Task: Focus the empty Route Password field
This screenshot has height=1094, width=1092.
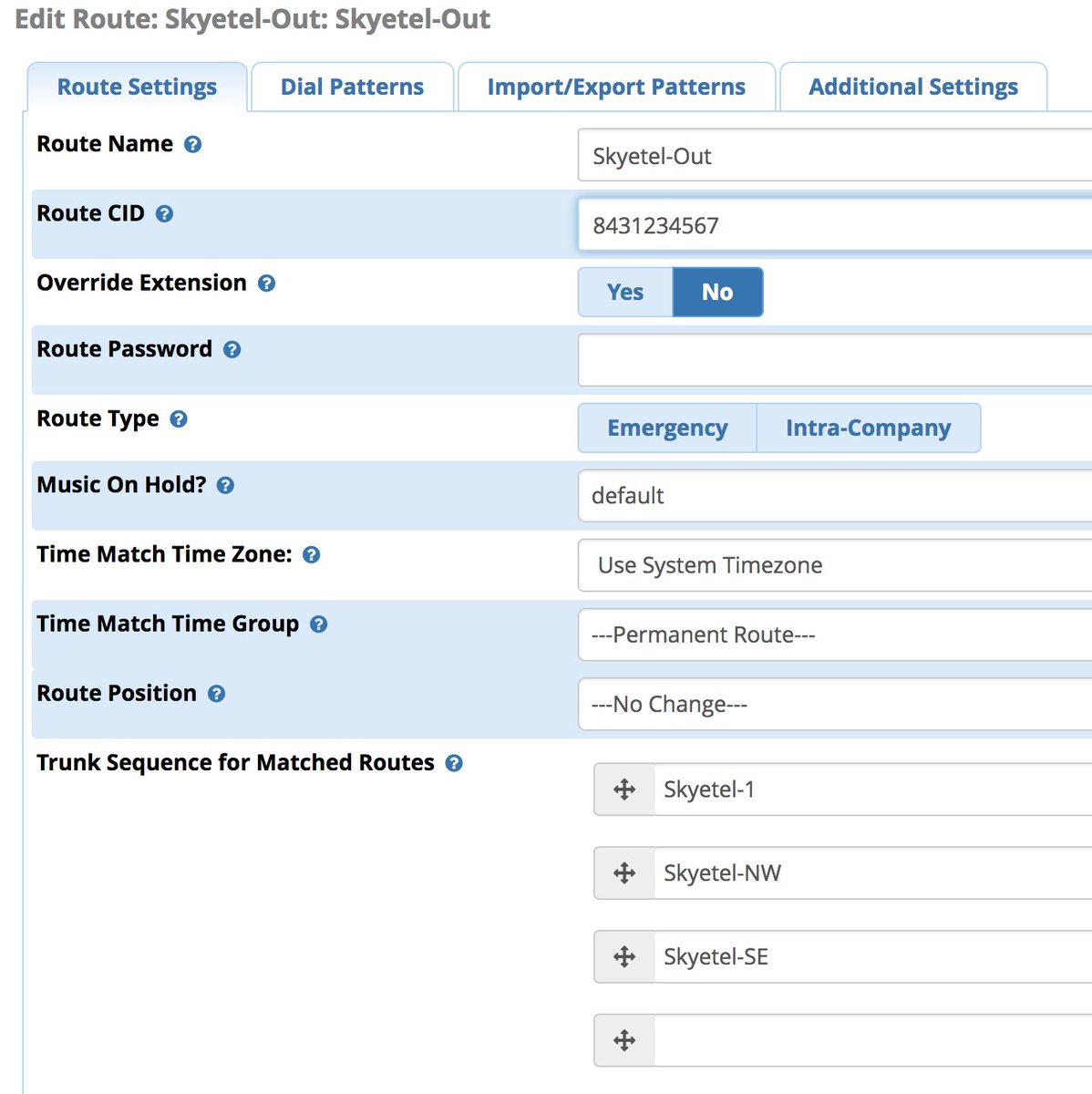Action: (x=835, y=360)
